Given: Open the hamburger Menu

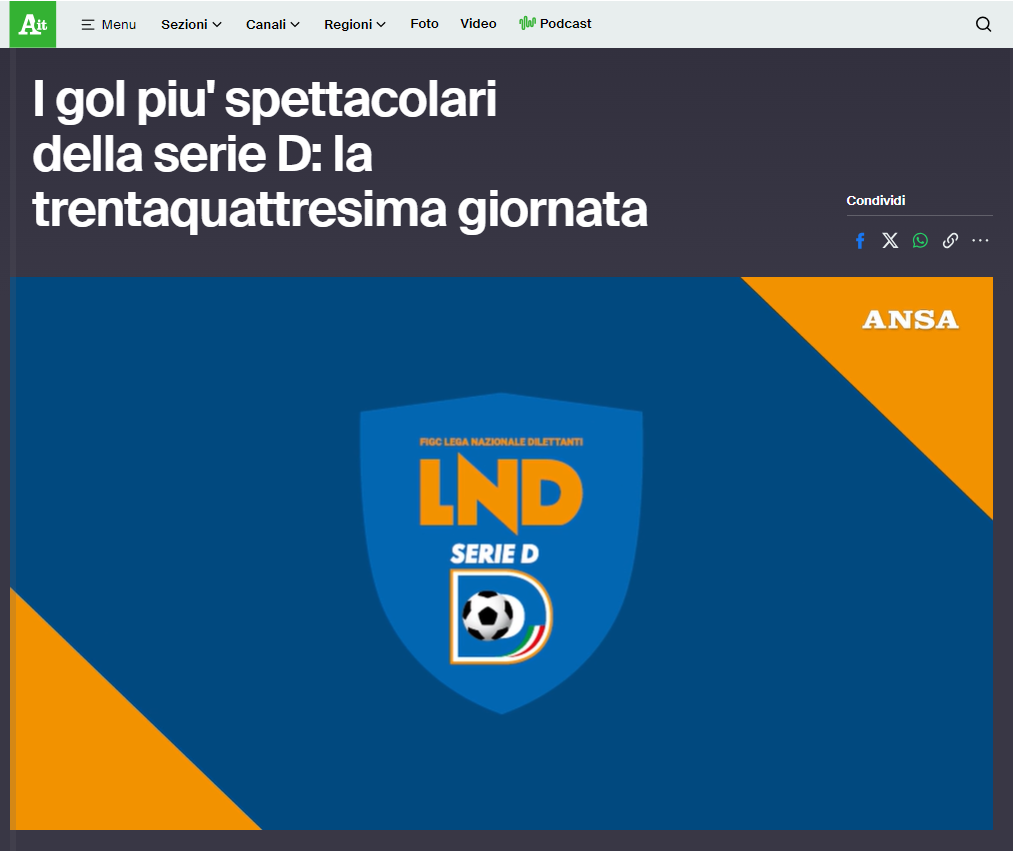Looking at the screenshot, I should click(109, 25).
